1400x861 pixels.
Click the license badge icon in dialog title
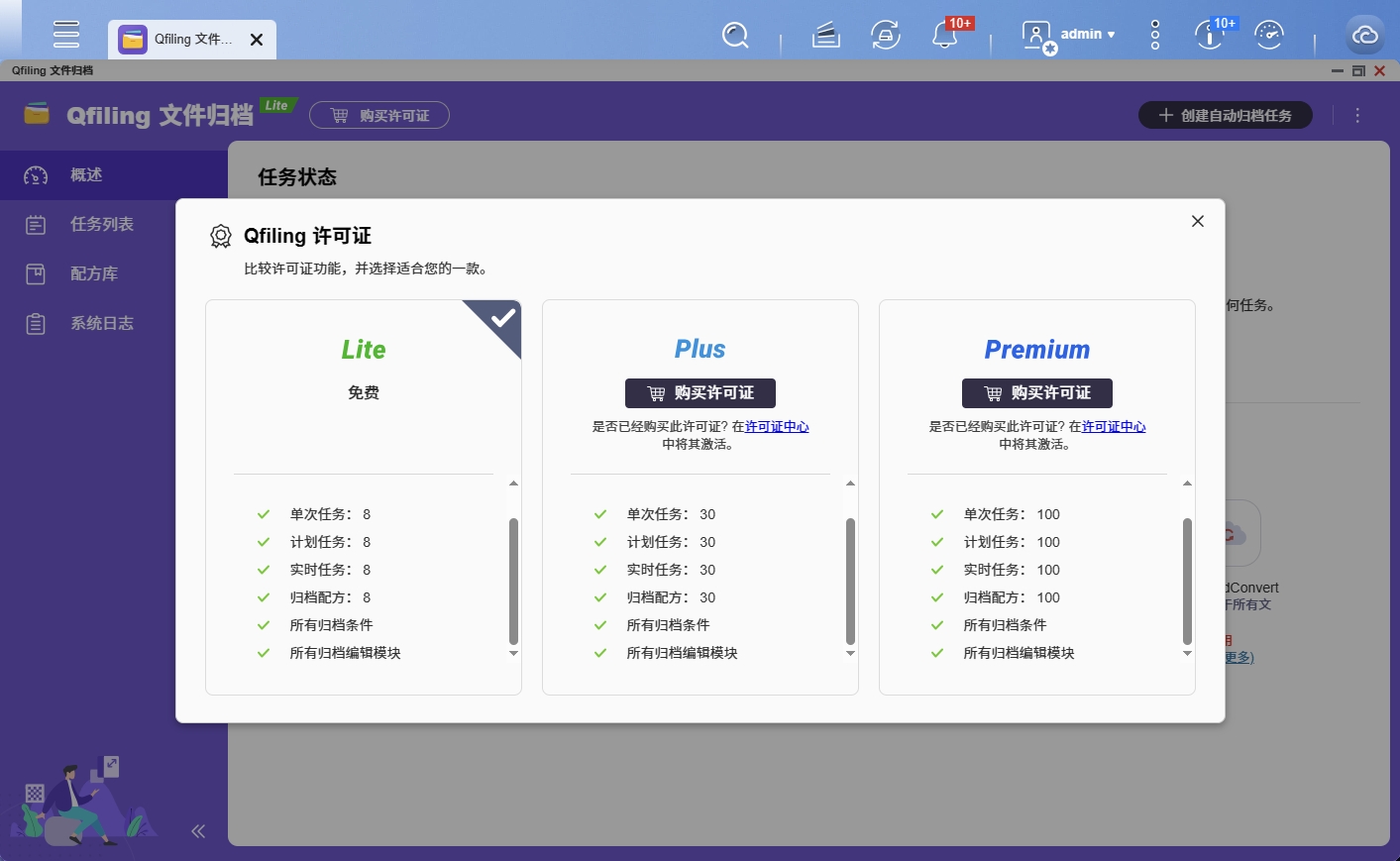coord(221,236)
